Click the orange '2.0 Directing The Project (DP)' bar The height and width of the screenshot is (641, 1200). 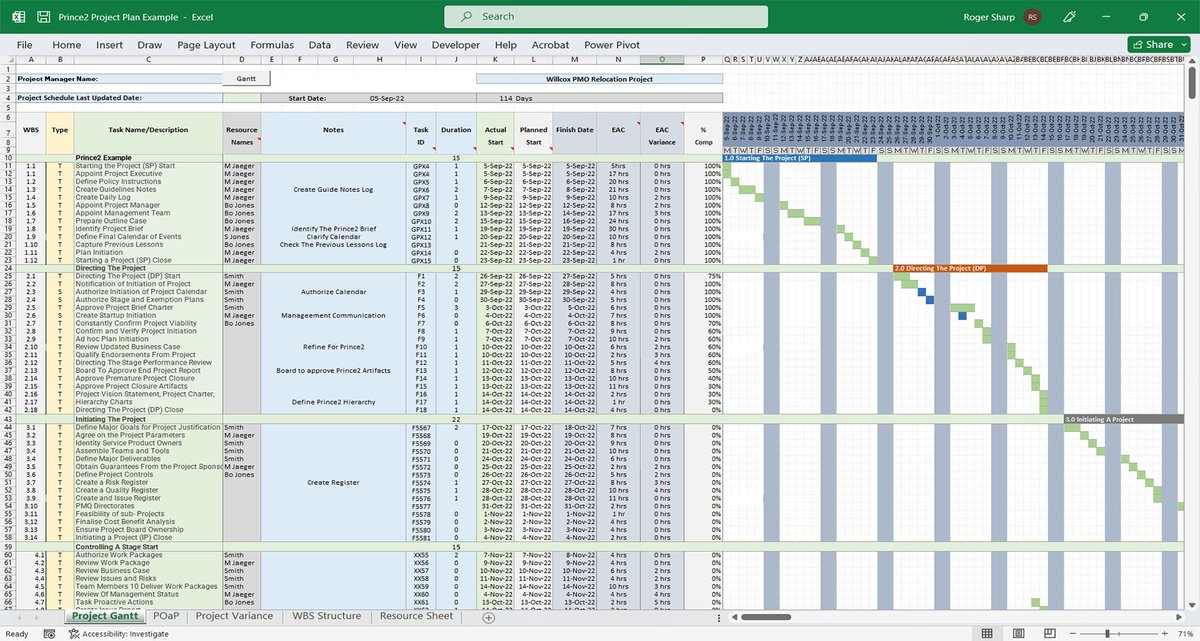(x=970, y=268)
